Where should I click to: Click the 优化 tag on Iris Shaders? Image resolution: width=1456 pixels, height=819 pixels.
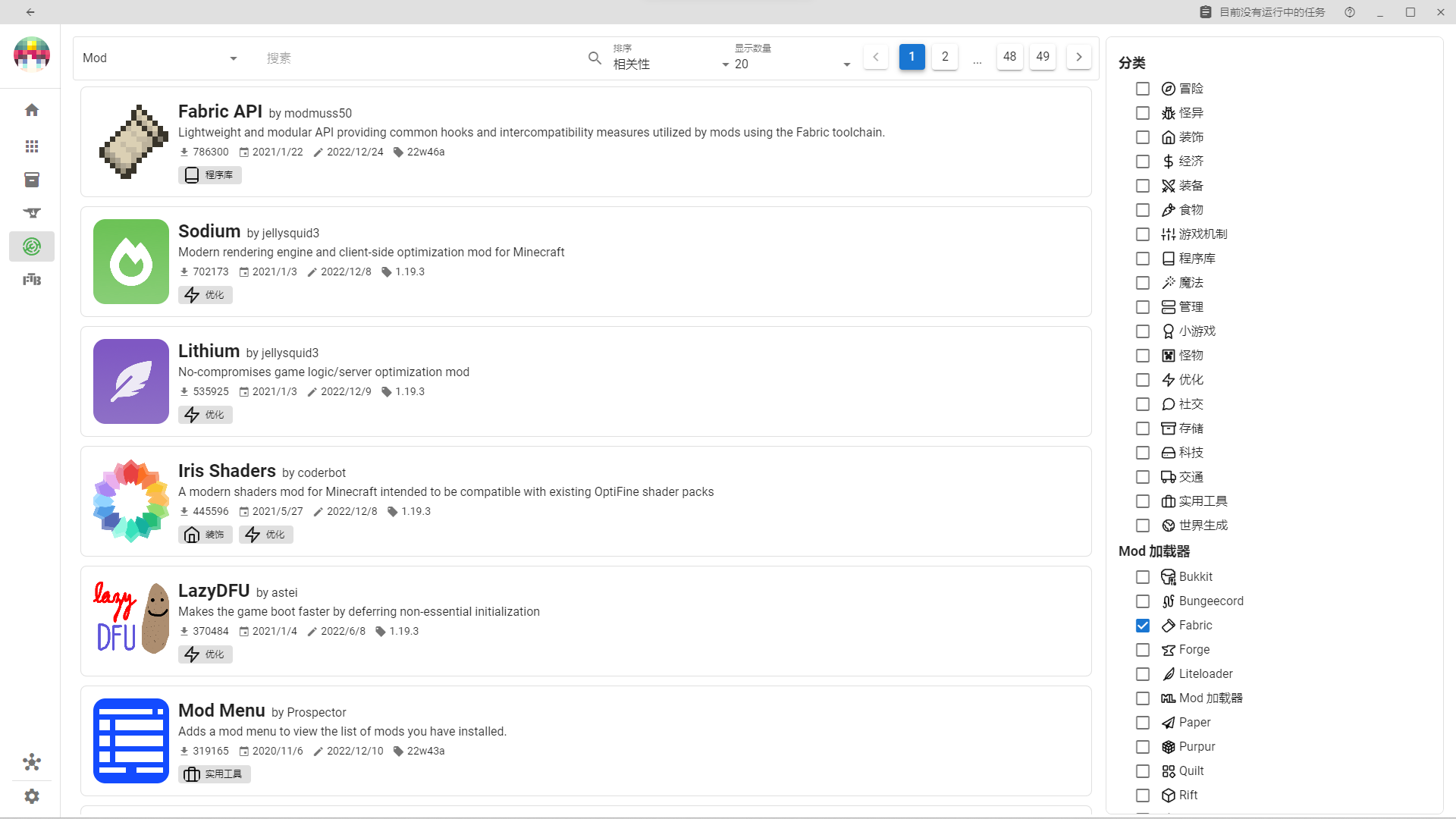(266, 535)
